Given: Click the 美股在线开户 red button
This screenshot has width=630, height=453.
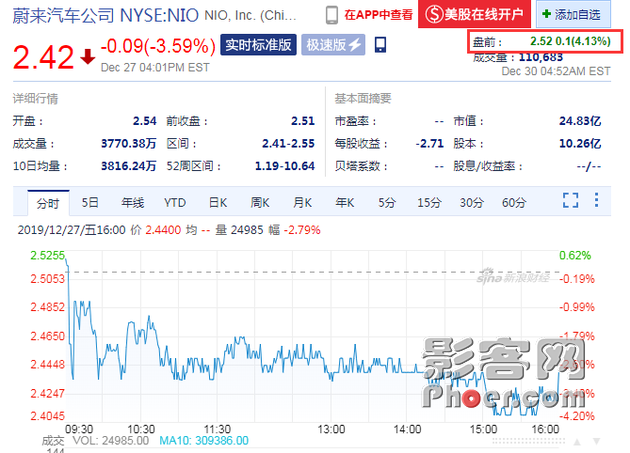Looking at the screenshot, I should [475, 14].
